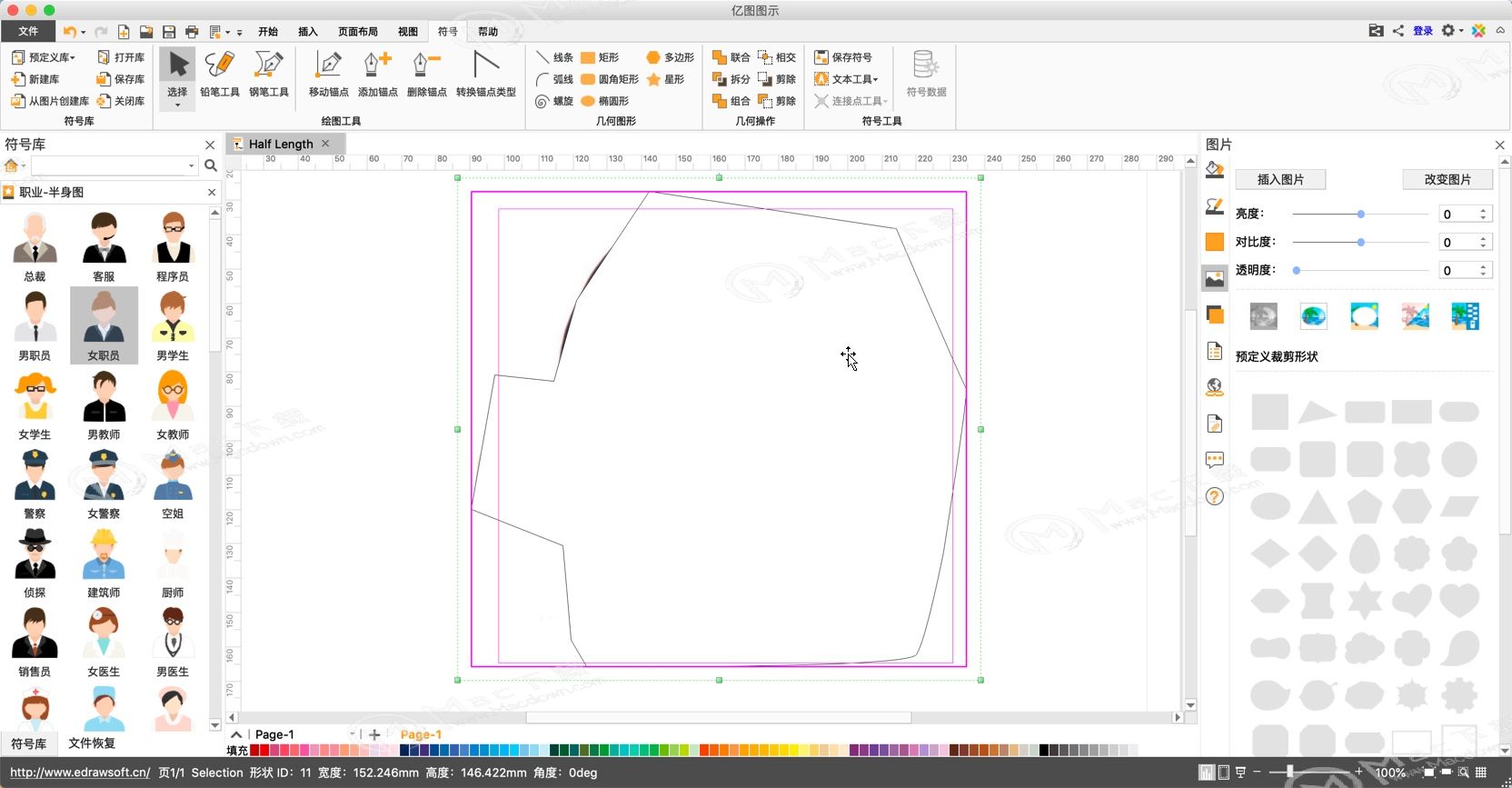Choose the heart predefined crop shape
This screenshot has height=788, width=1512.
1459,601
